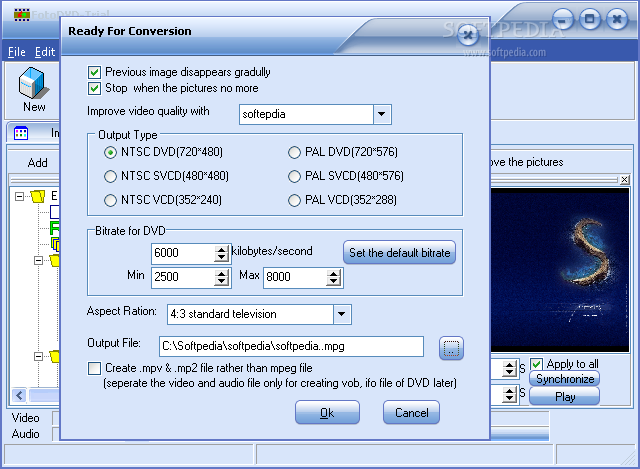Screen dimensions: 640x469
Task: Click the Min 2500 input field
Action: [x=183, y=278]
